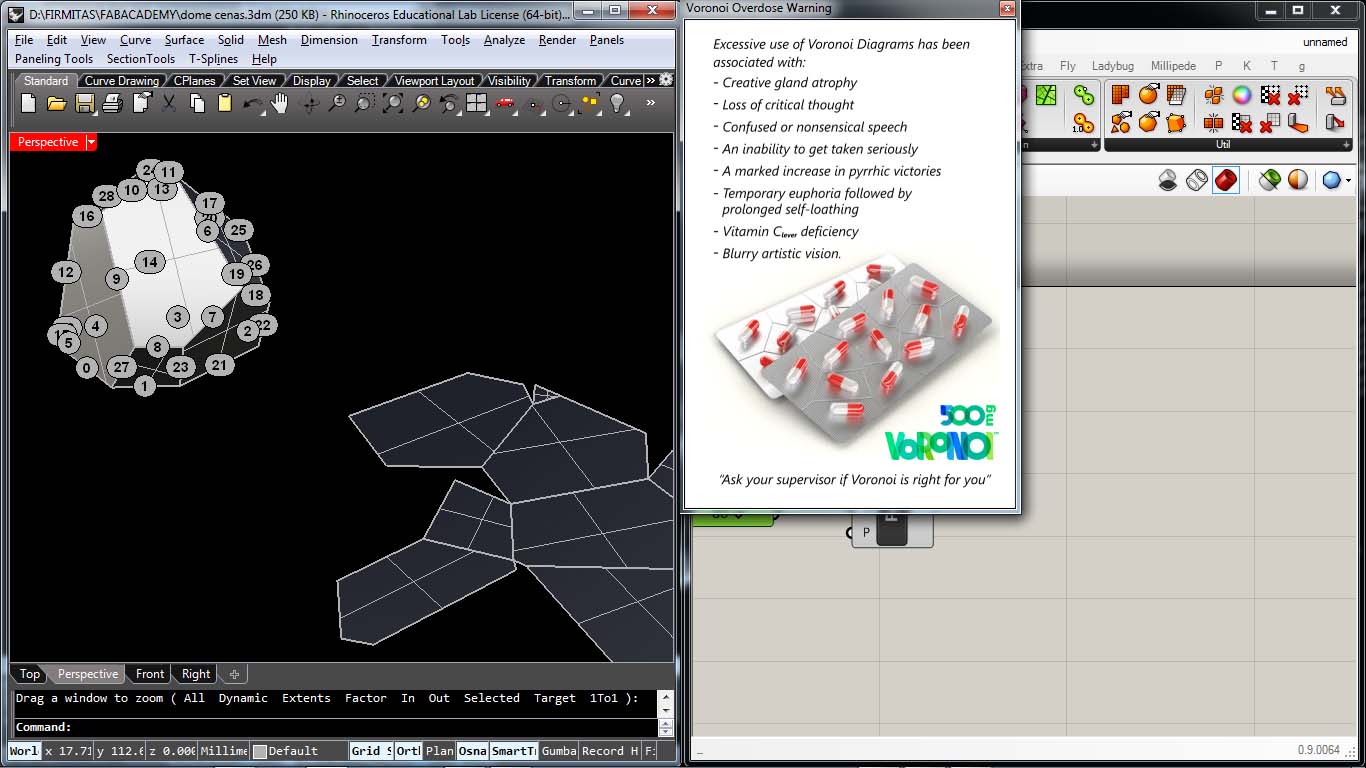Image resolution: width=1366 pixels, height=768 pixels.
Task: Toggle Grid Snap in status bar
Action: (370, 751)
